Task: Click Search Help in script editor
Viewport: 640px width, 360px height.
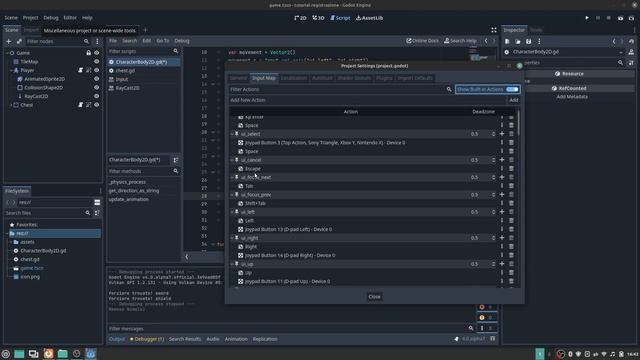Action: click(x=460, y=41)
